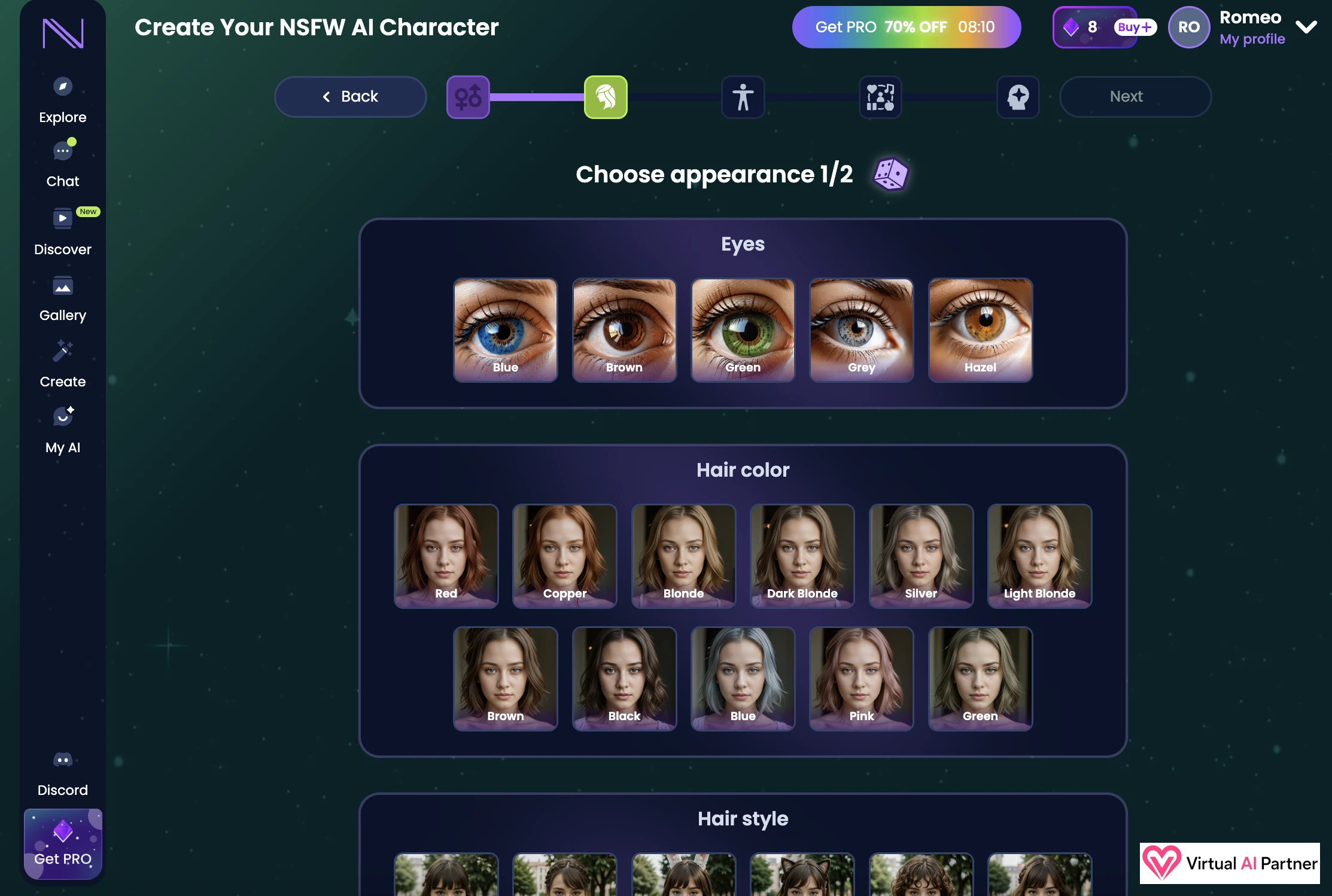Screen dimensions: 1332x896
Task: Select Pink hair color
Action: pos(862,679)
